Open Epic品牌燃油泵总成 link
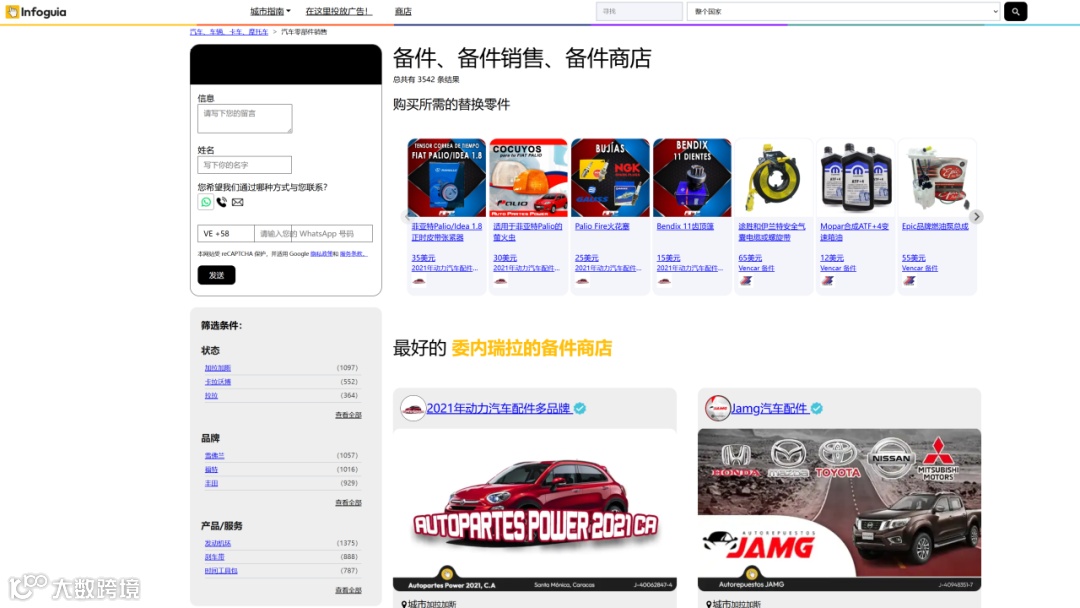Image resolution: width=1080 pixels, height=608 pixels. [935, 226]
